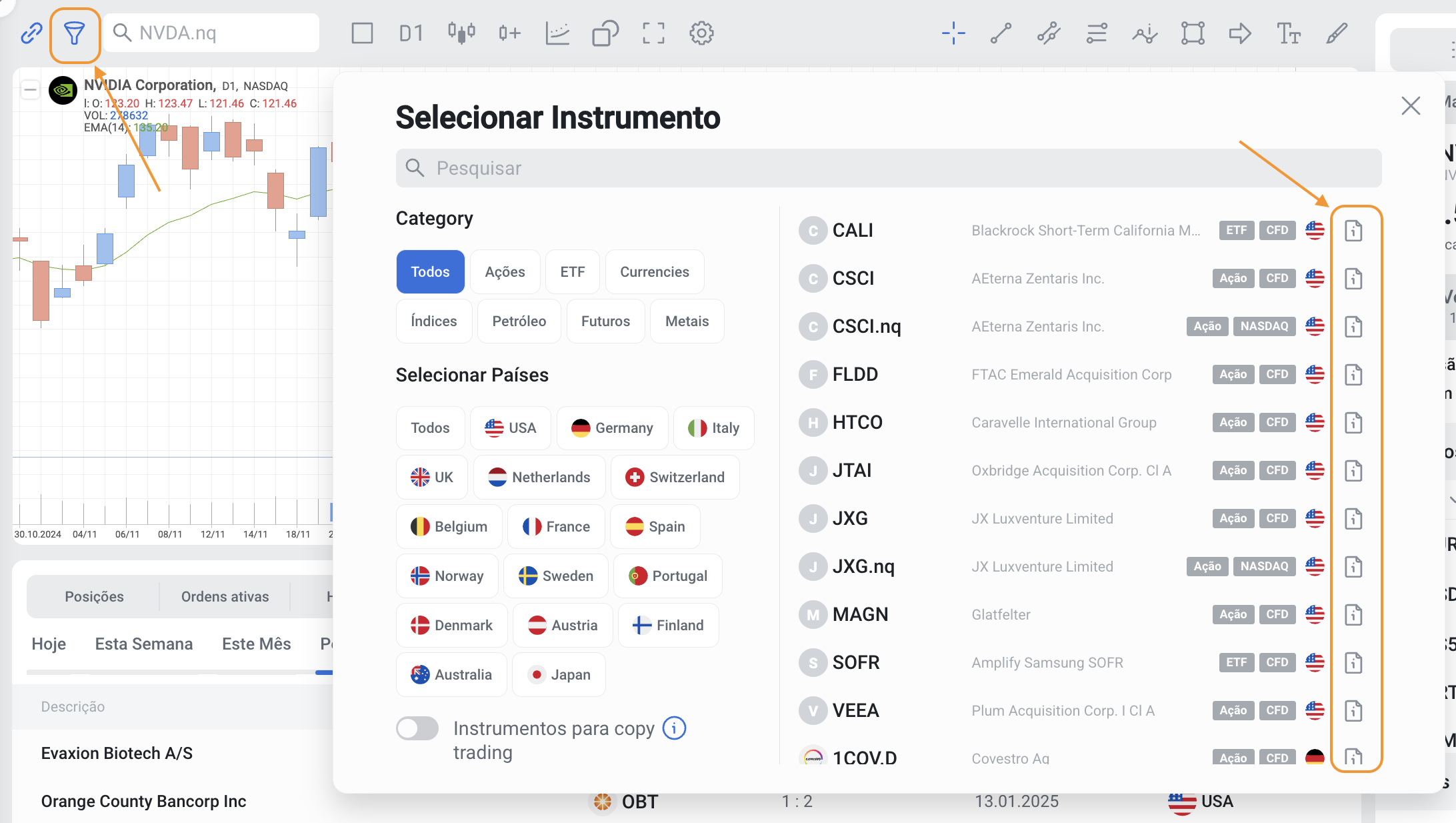Select USA country filter
Screen dimensions: 1456x823
[x=510, y=428]
